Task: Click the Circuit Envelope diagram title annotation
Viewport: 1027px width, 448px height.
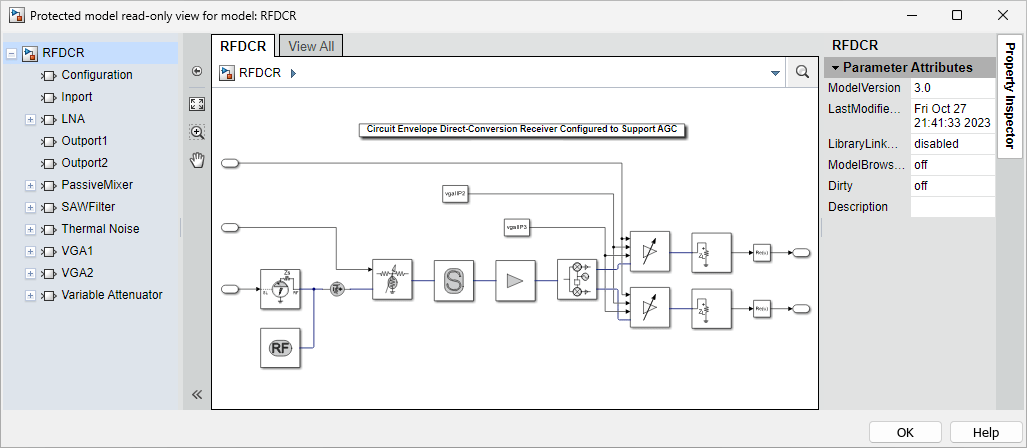Action: tap(522, 129)
